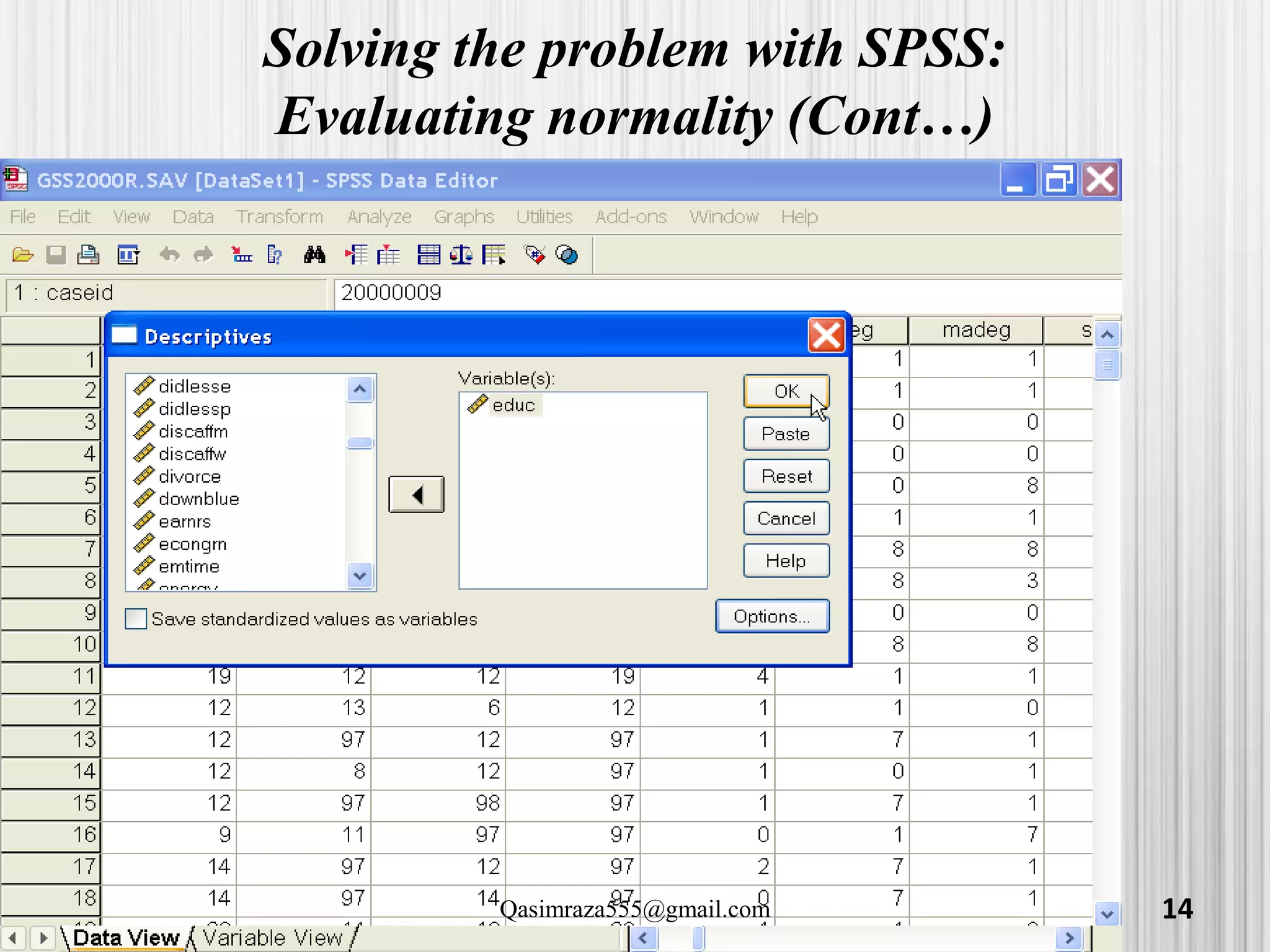Open the Window menu
The width and height of the screenshot is (1270, 952).
coord(724,216)
